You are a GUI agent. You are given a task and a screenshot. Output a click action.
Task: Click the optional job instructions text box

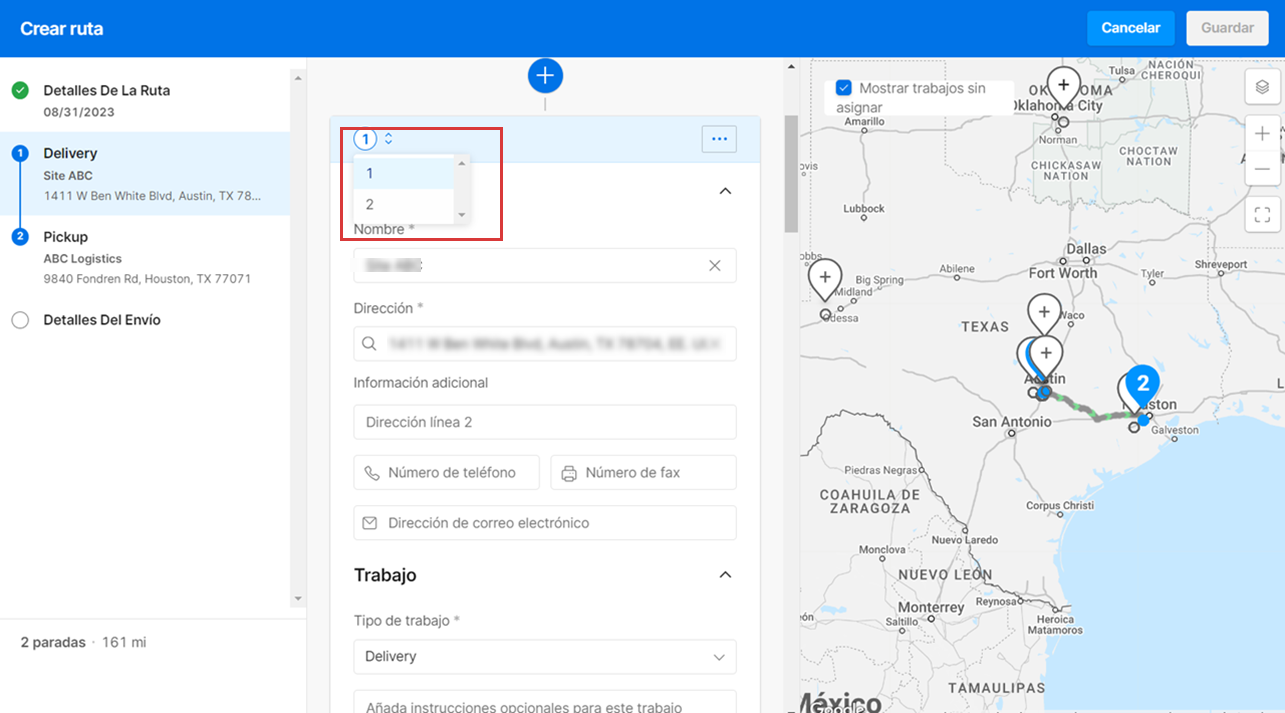[x=545, y=701]
